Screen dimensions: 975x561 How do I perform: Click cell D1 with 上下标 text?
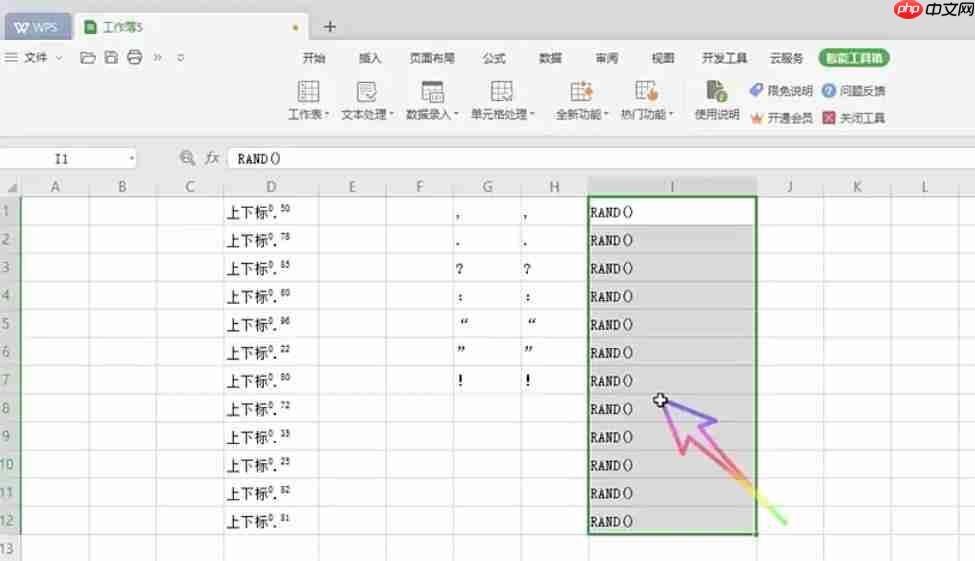271,211
